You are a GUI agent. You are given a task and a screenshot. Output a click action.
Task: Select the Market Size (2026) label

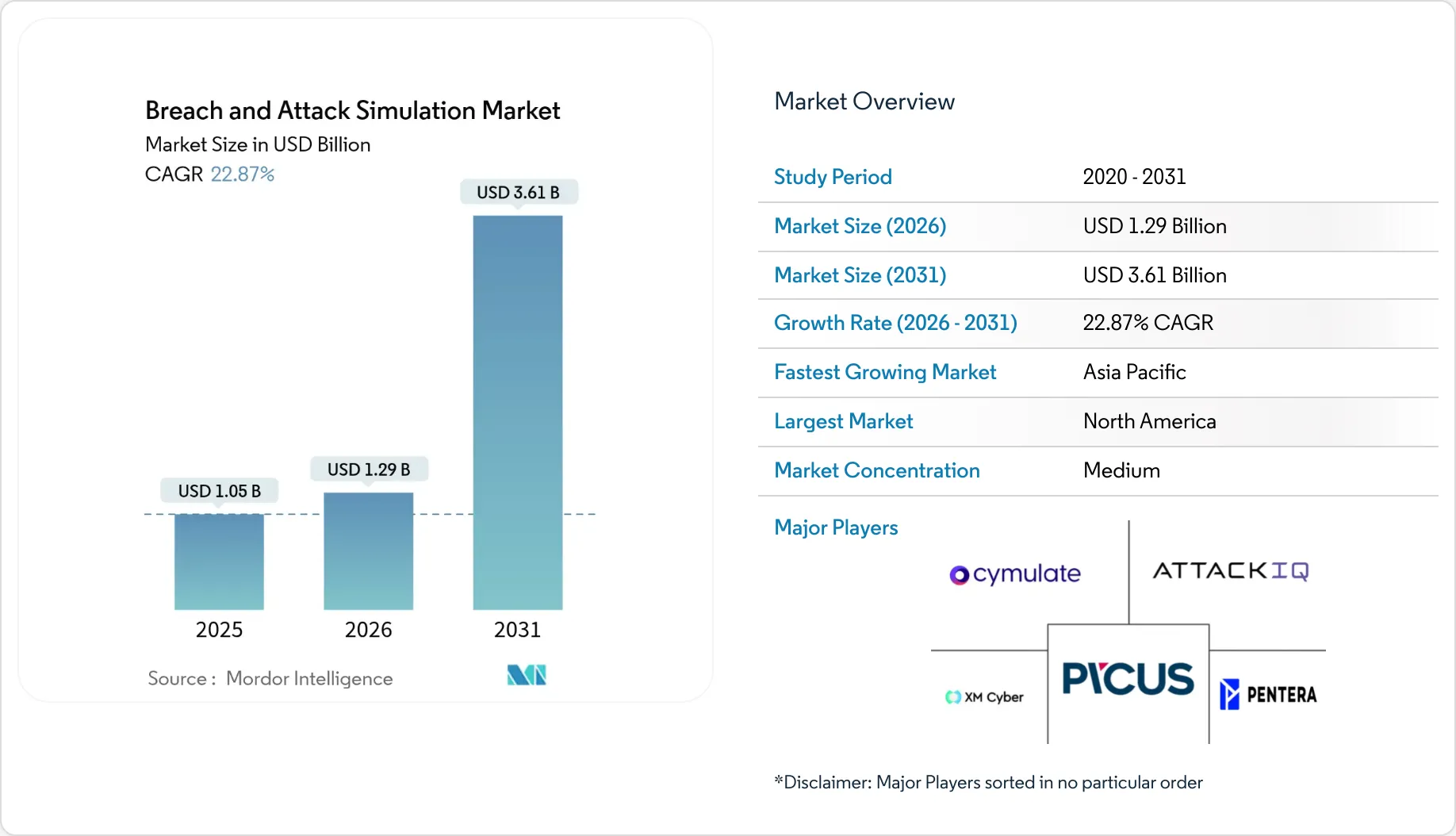click(860, 226)
